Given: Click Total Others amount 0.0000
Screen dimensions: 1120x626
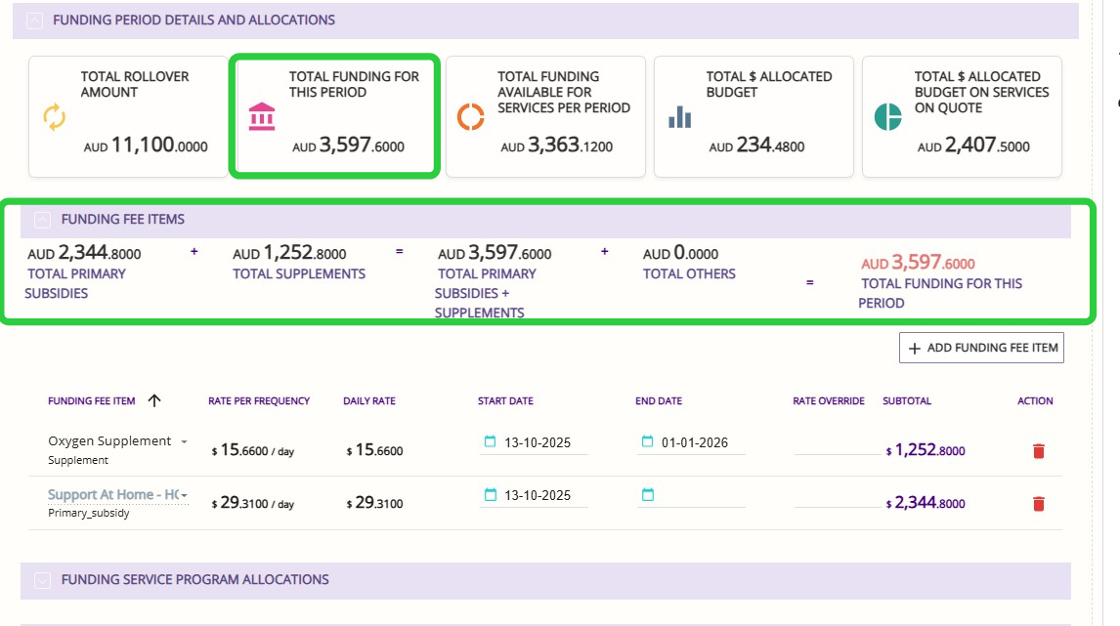Looking at the screenshot, I should pyautogui.click(x=681, y=253).
